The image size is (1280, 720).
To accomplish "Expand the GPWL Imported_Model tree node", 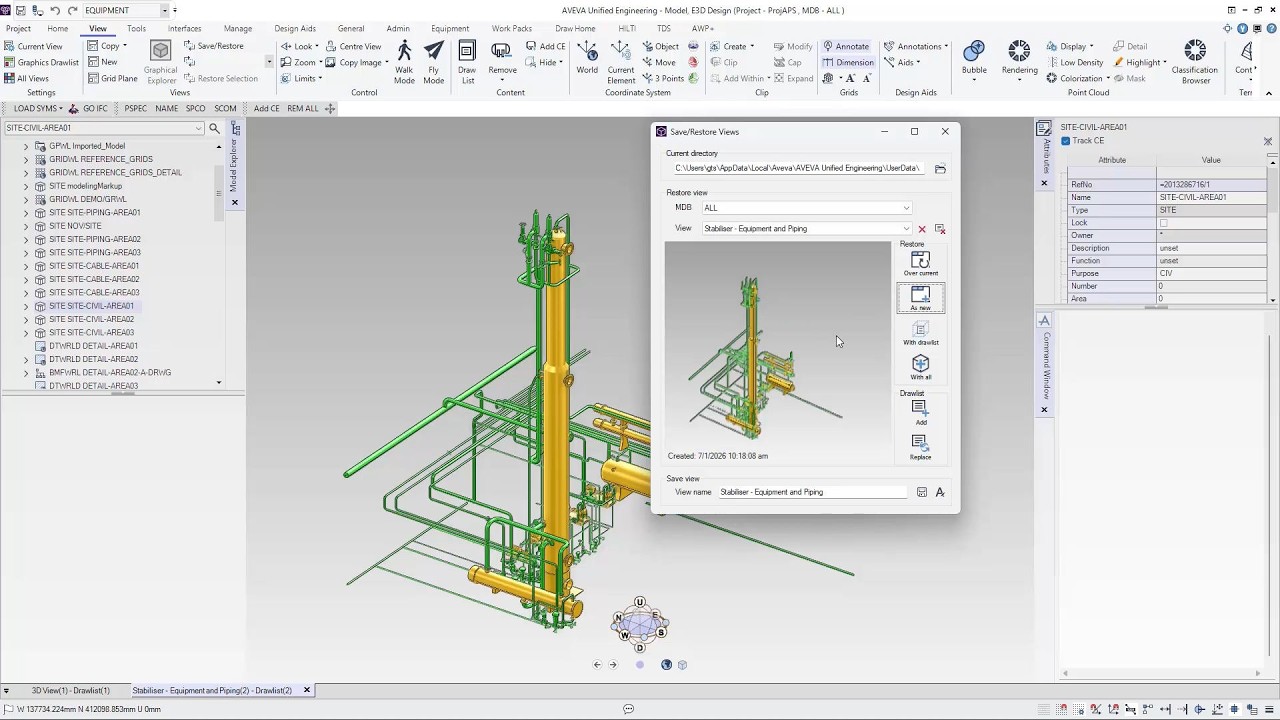I will click(x=26, y=146).
